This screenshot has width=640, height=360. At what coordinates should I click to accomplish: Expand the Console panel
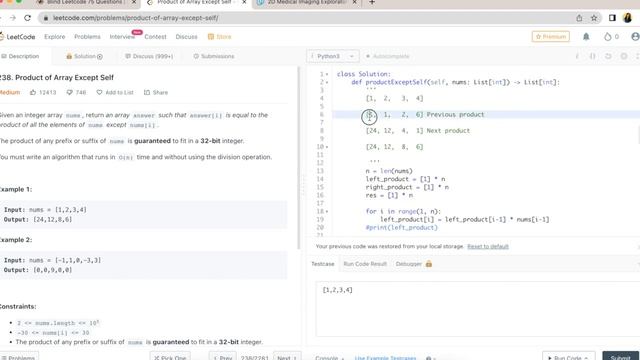(x=329, y=358)
